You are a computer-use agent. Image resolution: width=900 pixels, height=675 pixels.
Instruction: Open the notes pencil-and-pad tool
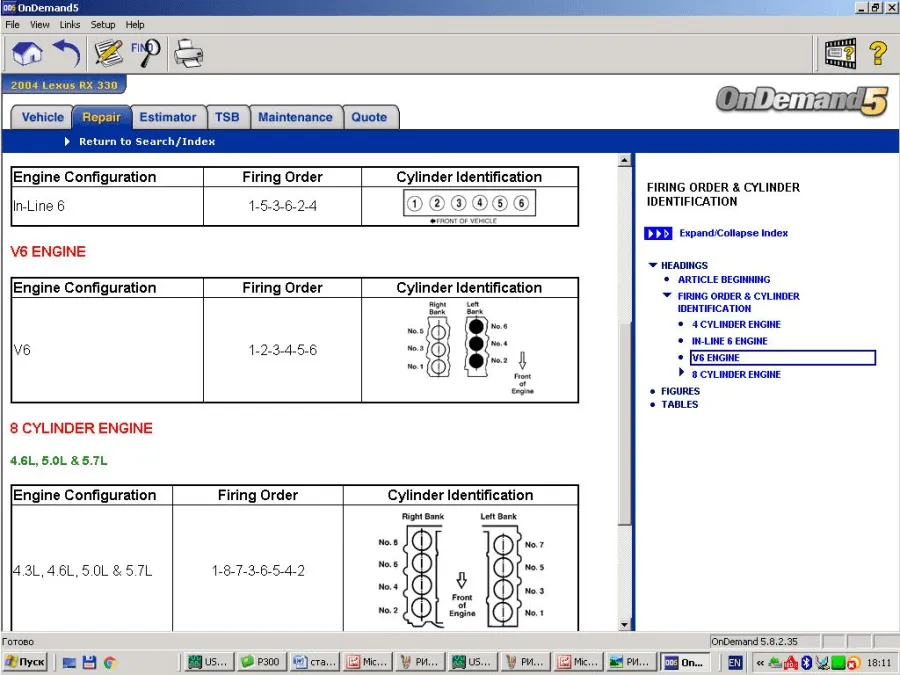coord(108,53)
